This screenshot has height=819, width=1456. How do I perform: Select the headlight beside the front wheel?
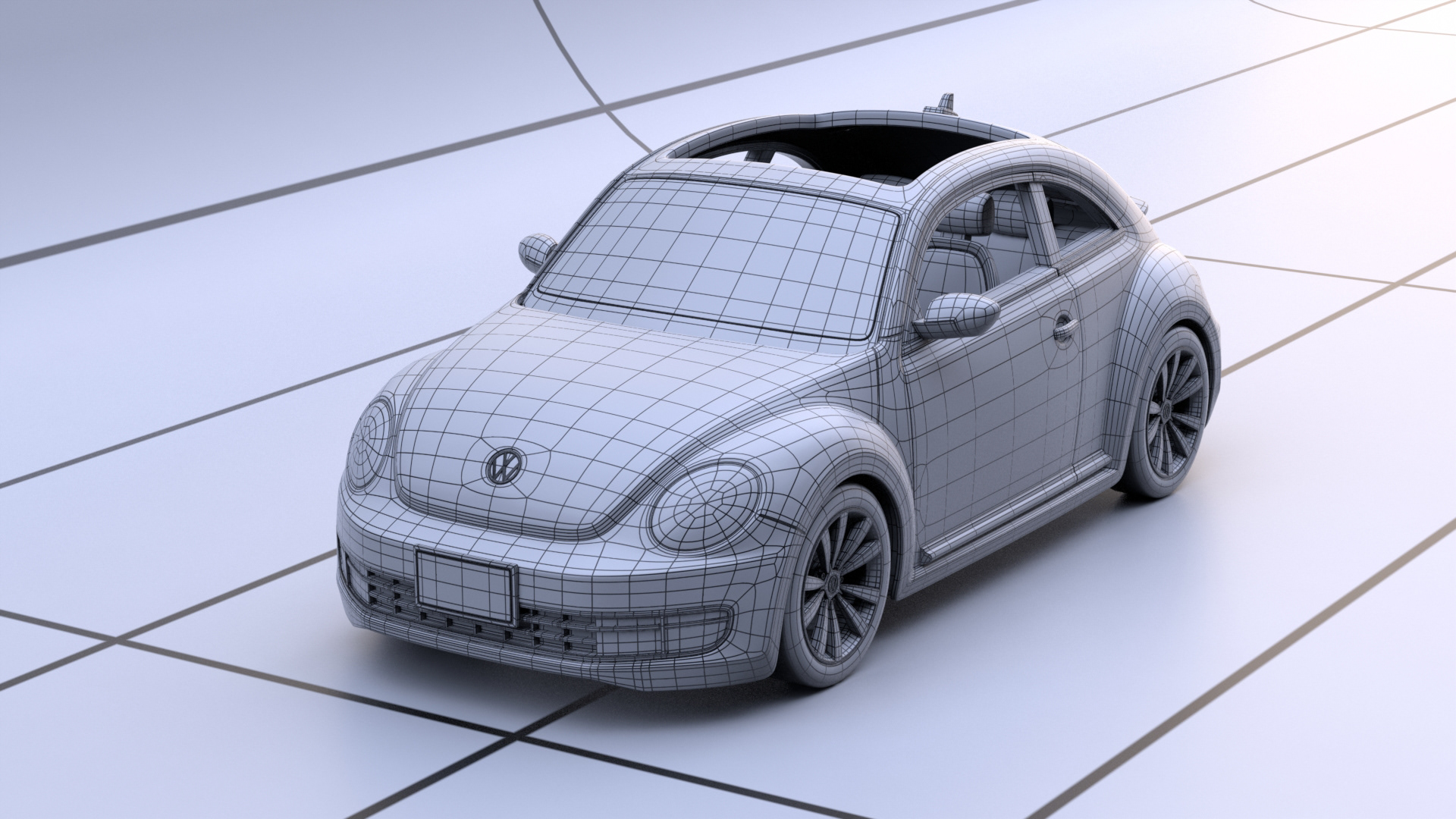[x=704, y=507]
